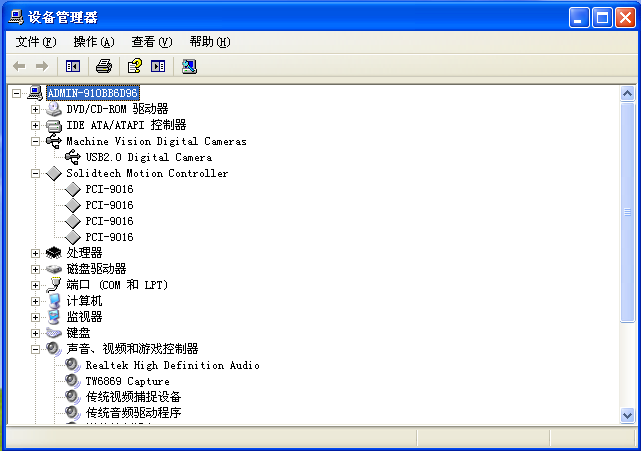Collapse the 声音、视频和游戏控制器 node
641x451 pixels.
coord(36,349)
